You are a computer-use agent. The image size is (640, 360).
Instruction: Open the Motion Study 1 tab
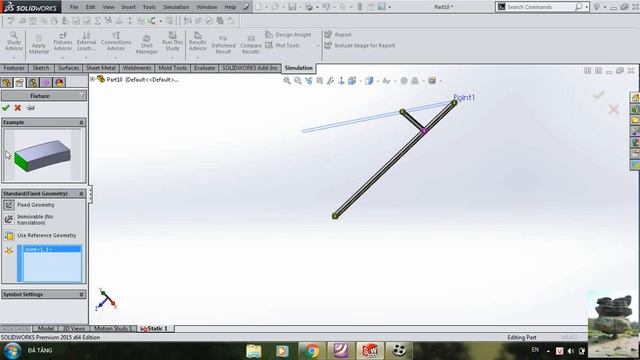click(x=112, y=329)
